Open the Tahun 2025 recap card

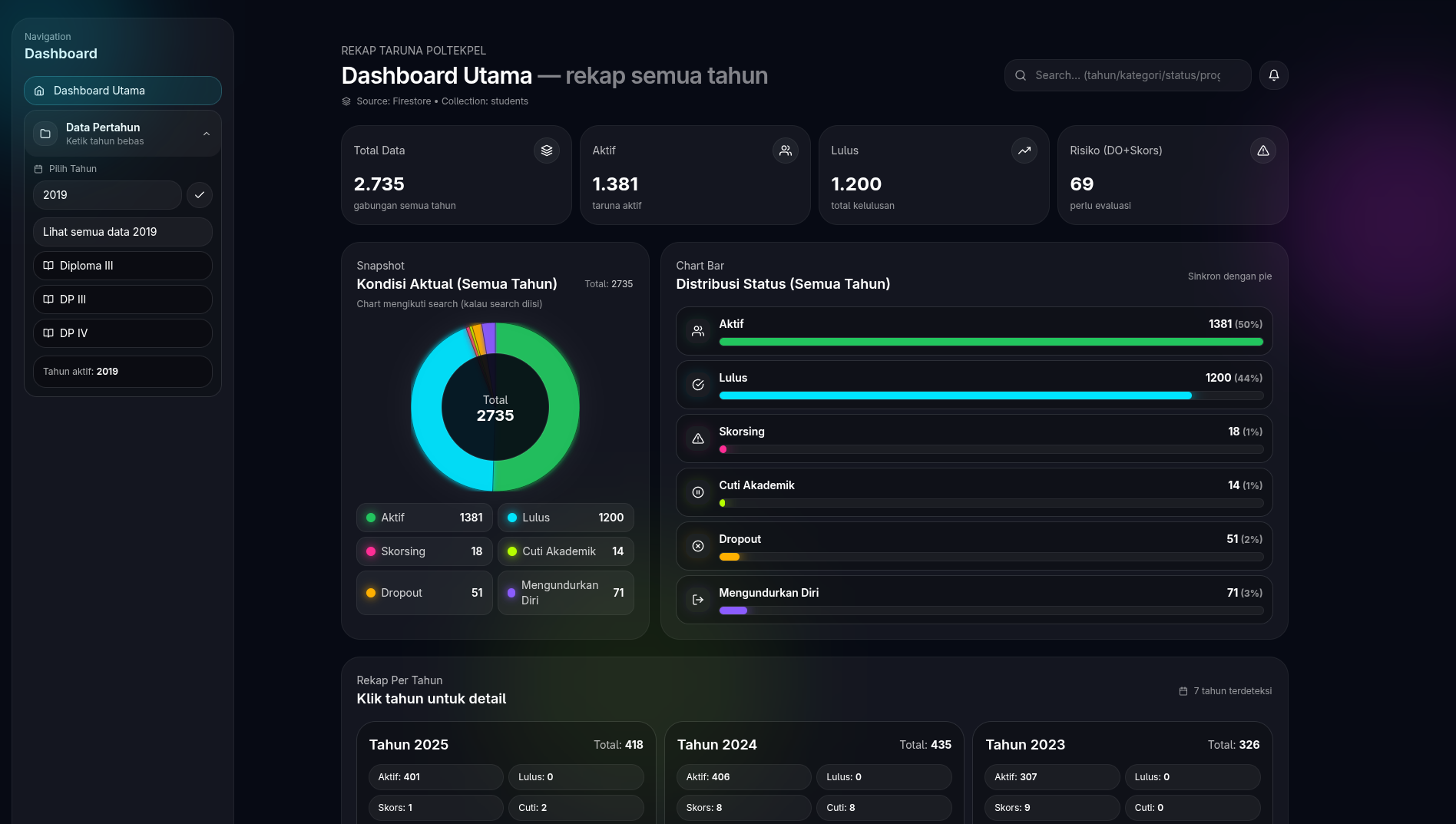click(506, 772)
